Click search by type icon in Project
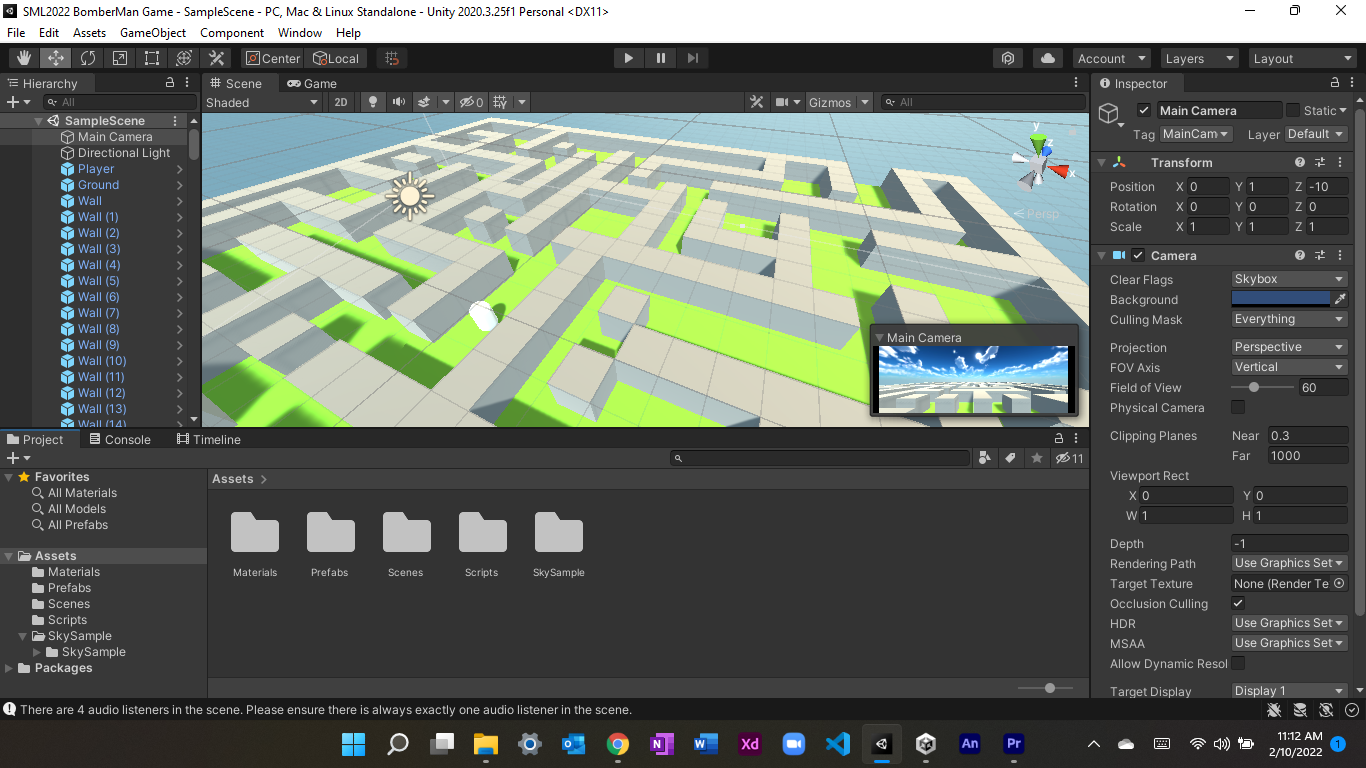The height and width of the screenshot is (768, 1366). pos(985,458)
